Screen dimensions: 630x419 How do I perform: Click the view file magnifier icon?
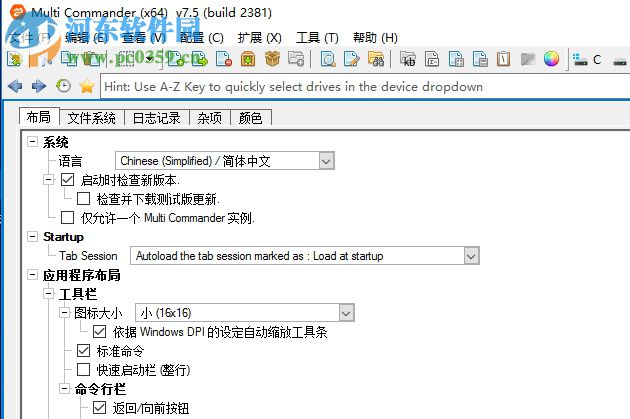click(328, 59)
